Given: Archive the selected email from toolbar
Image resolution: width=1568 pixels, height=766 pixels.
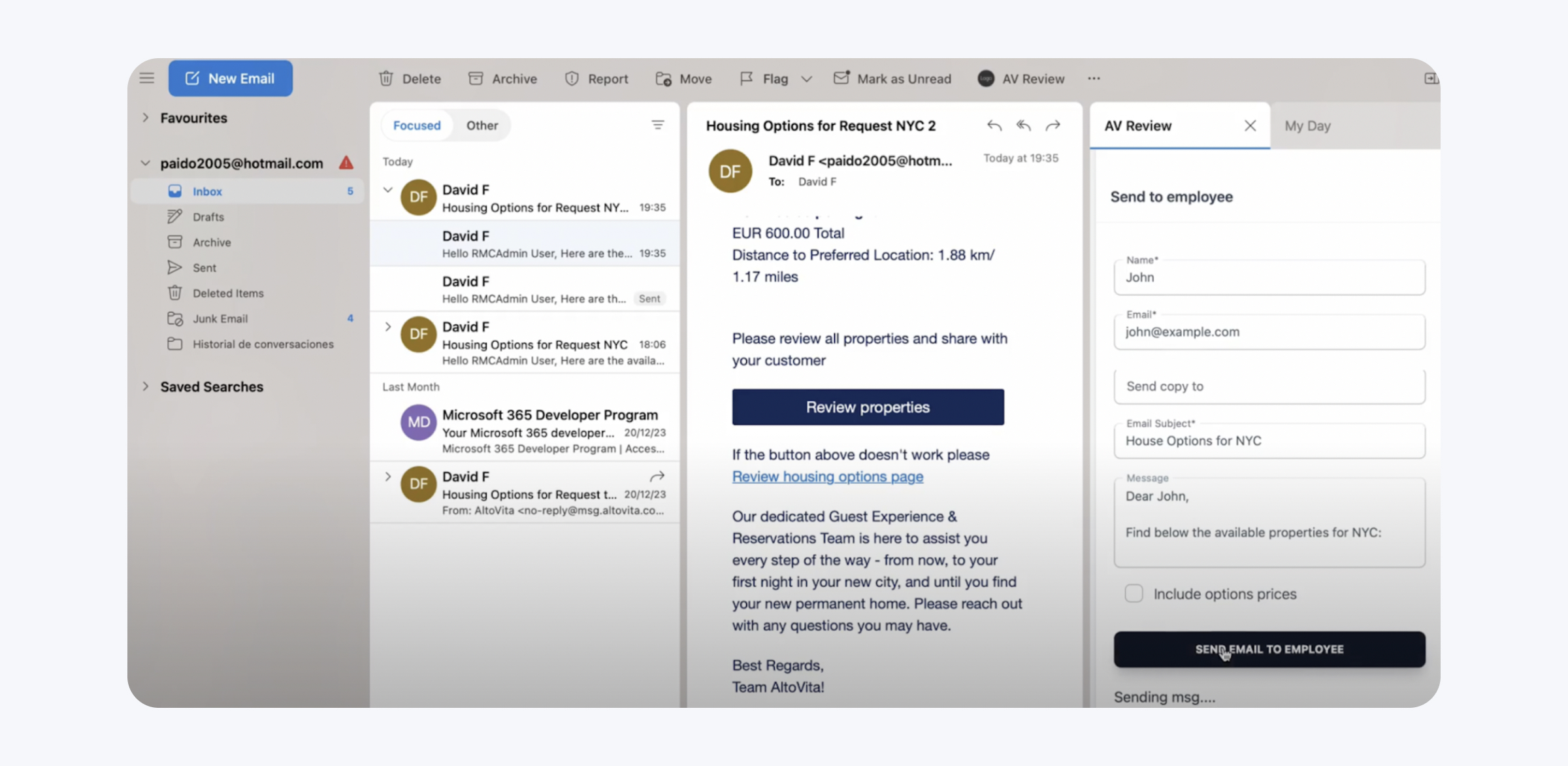Looking at the screenshot, I should (x=502, y=78).
